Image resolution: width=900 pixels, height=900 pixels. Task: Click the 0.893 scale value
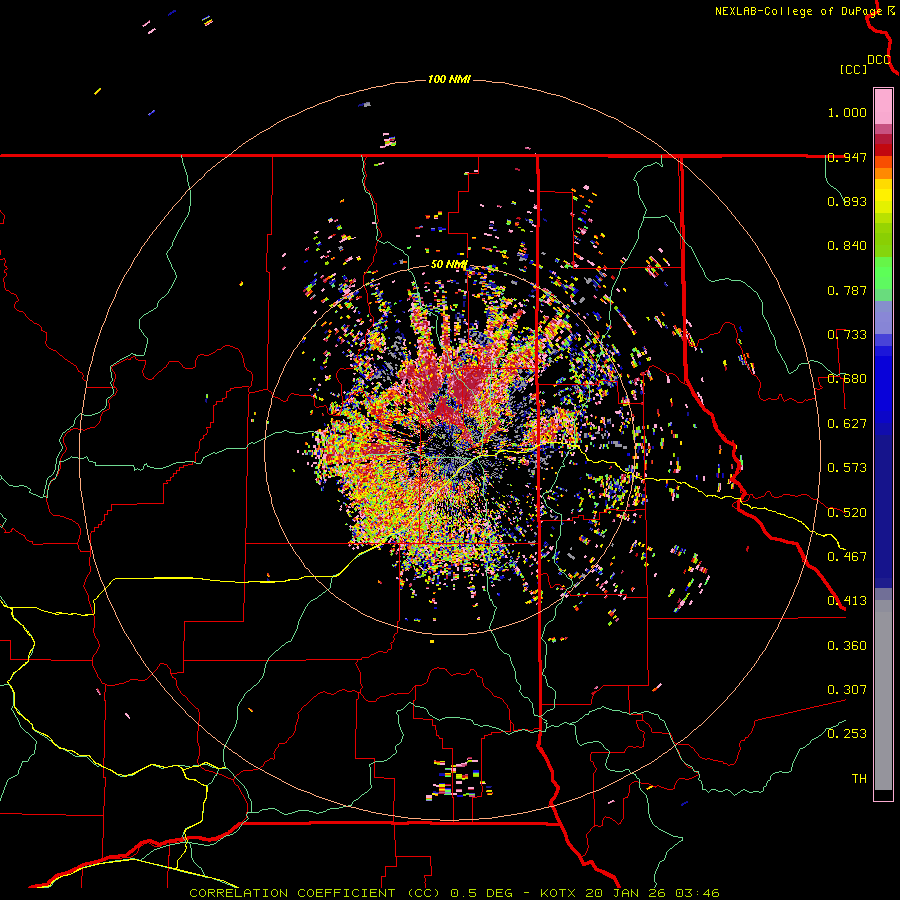click(847, 201)
